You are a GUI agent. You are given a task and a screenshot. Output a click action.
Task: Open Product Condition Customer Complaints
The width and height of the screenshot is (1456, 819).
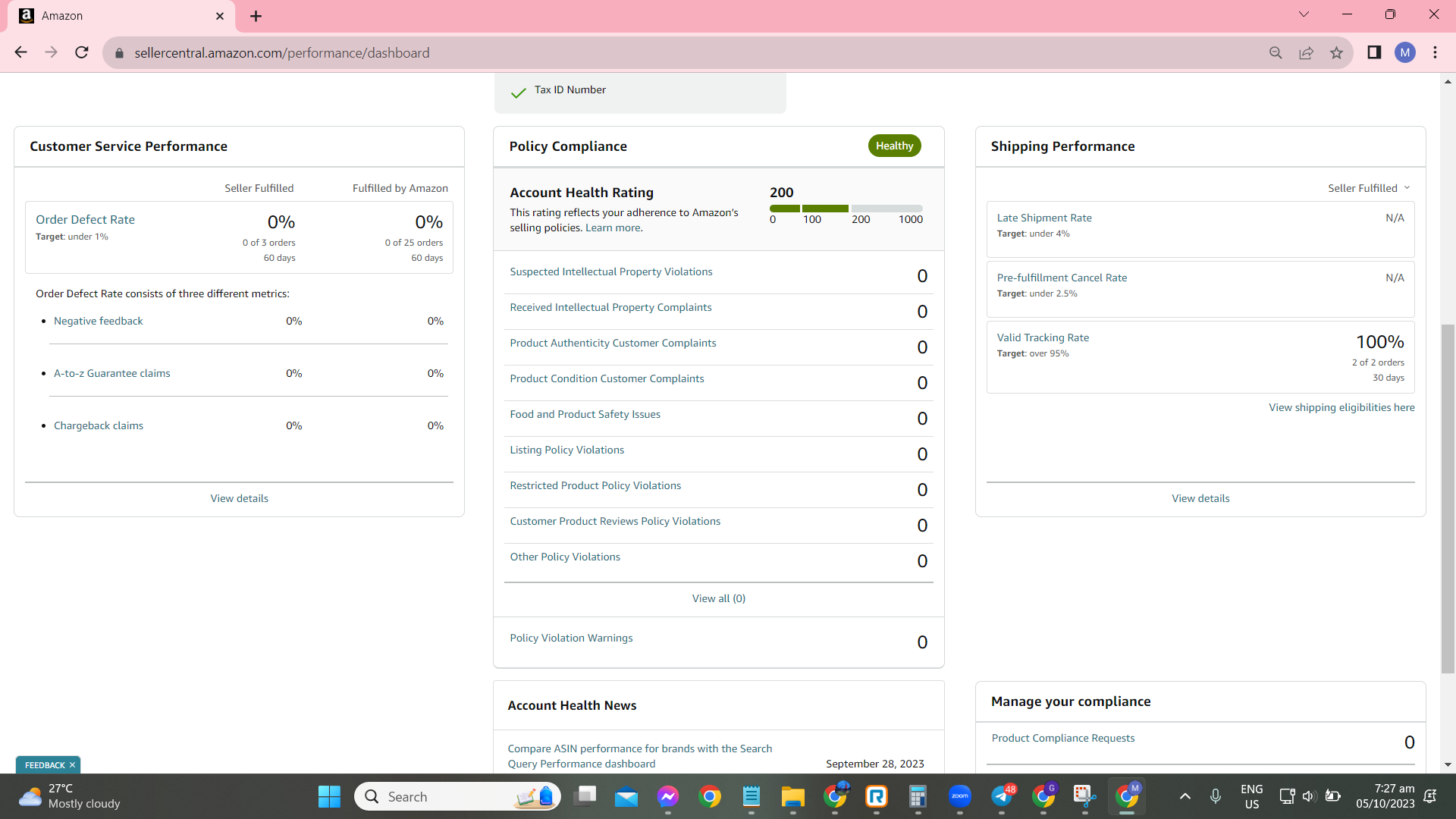click(x=607, y=378)
